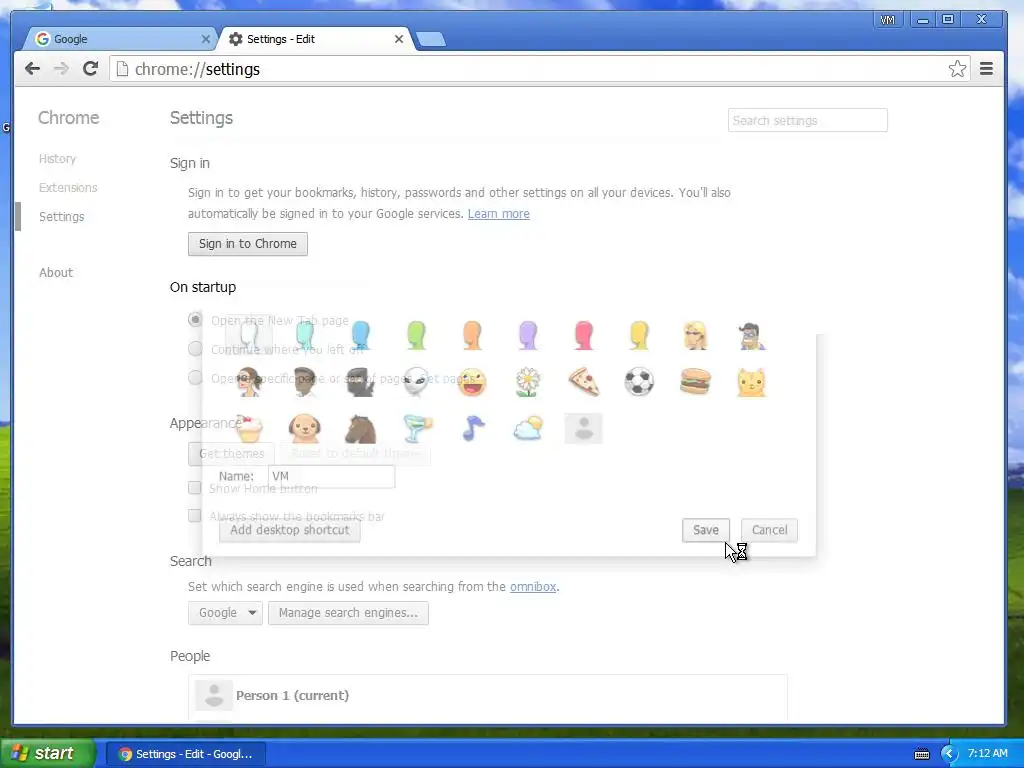Select Continue where you left off radio
The height and width of the screenshot is (768, 1024).
(195, 349)
